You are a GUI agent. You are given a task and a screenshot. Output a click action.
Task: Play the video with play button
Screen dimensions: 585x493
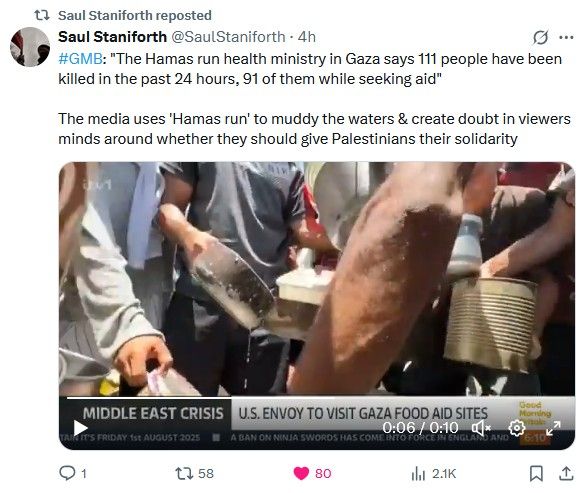(80, 428)
